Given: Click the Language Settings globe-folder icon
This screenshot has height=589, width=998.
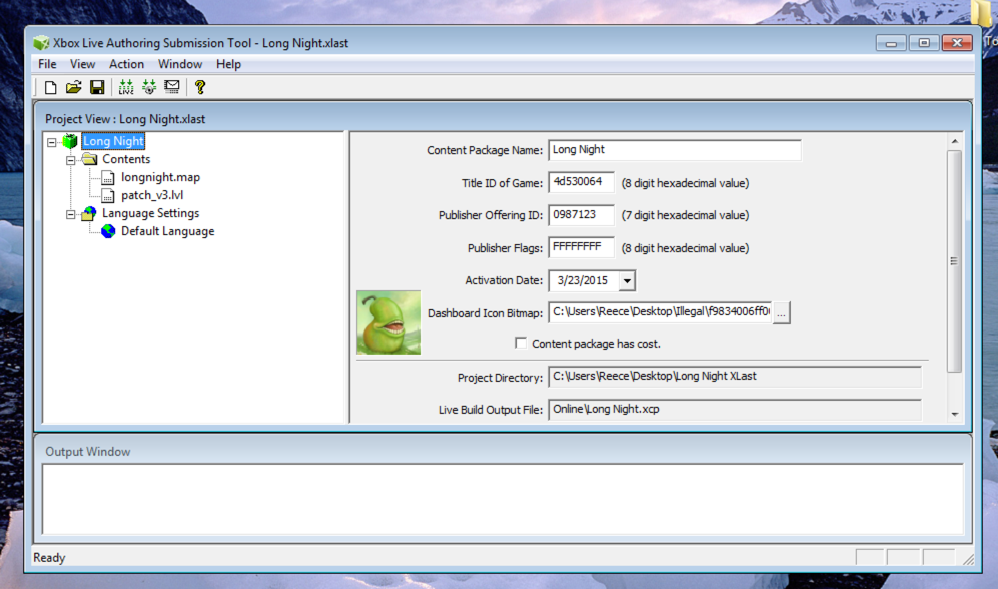Looking at the screenshot, I should (89, 213).
